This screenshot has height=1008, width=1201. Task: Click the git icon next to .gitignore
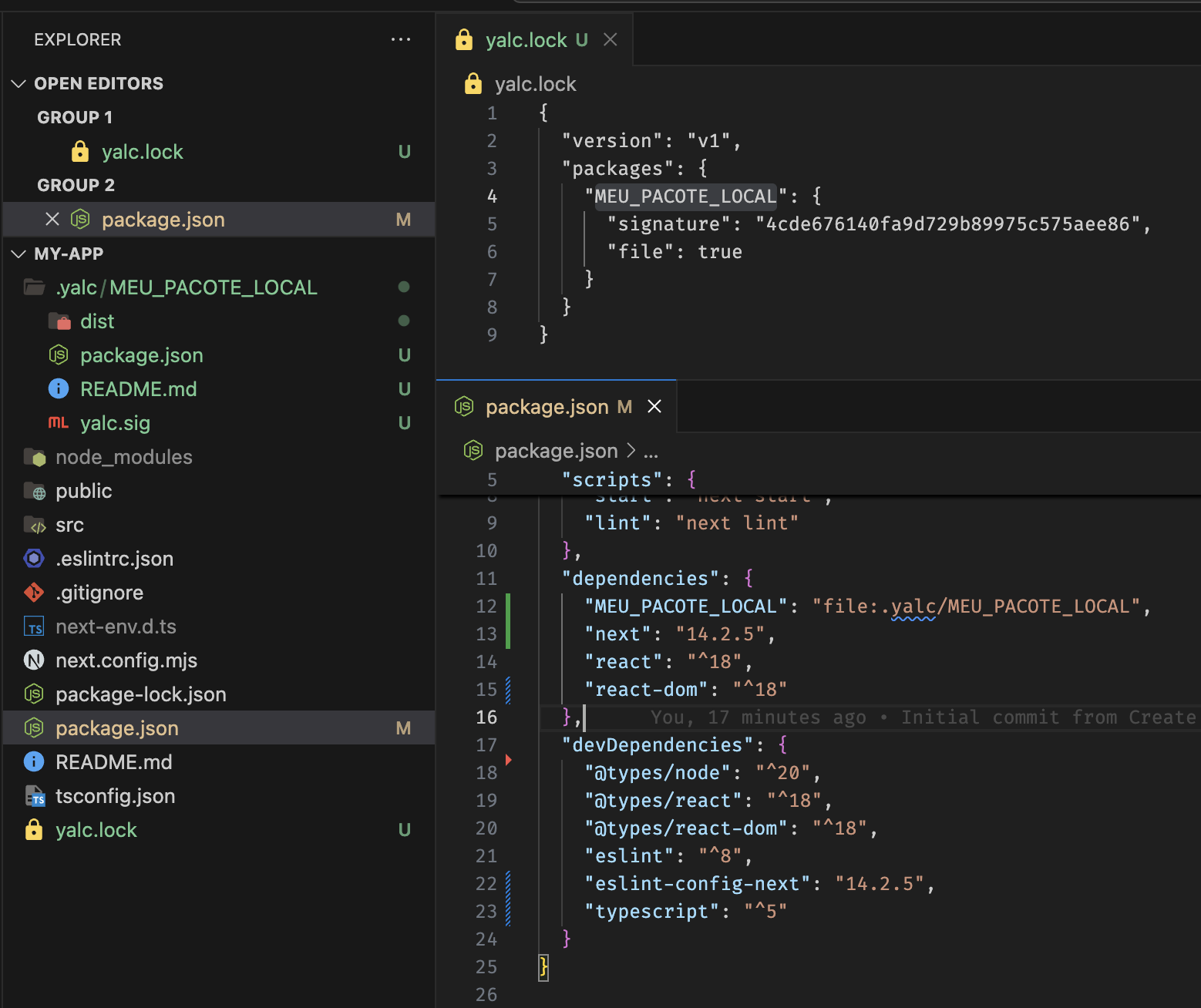click(x=34, y=592)
